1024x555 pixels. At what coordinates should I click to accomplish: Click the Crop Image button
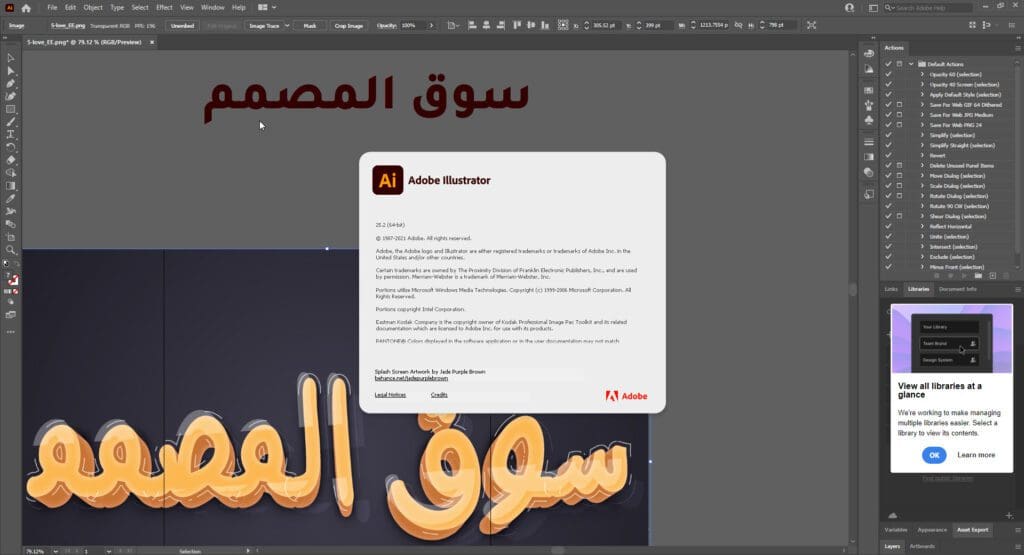[348, 25]
